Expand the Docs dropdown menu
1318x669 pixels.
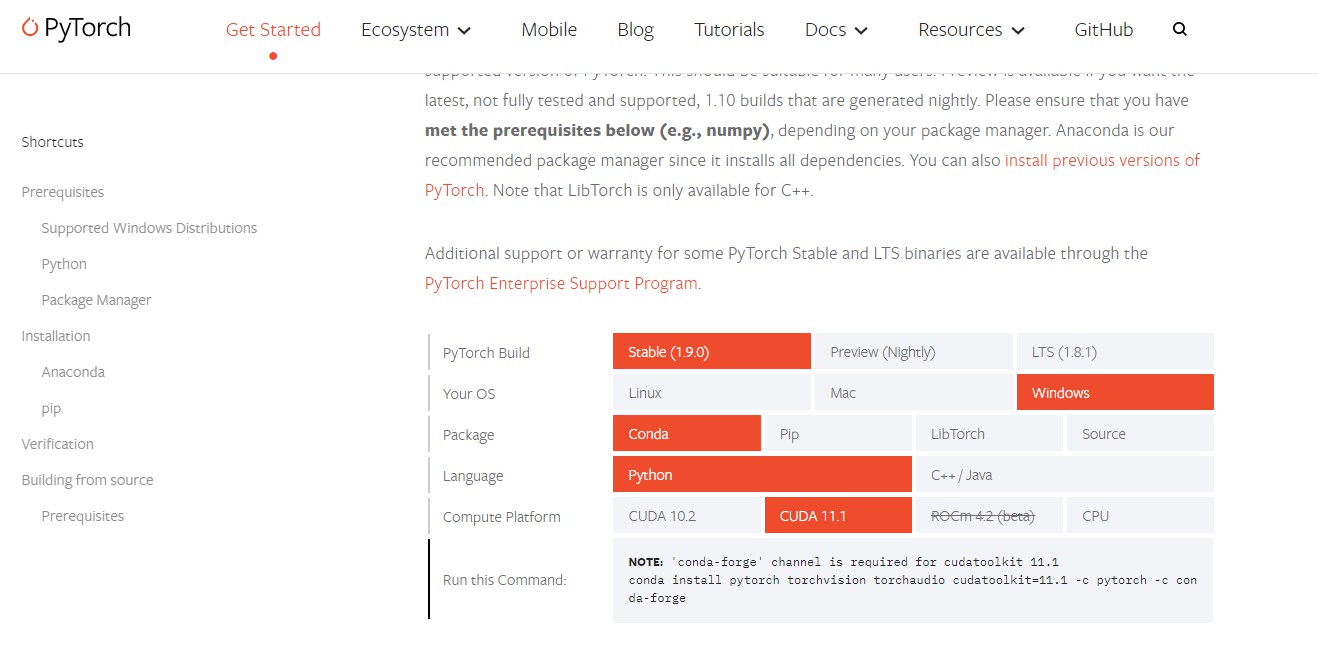tap(836, 30)
